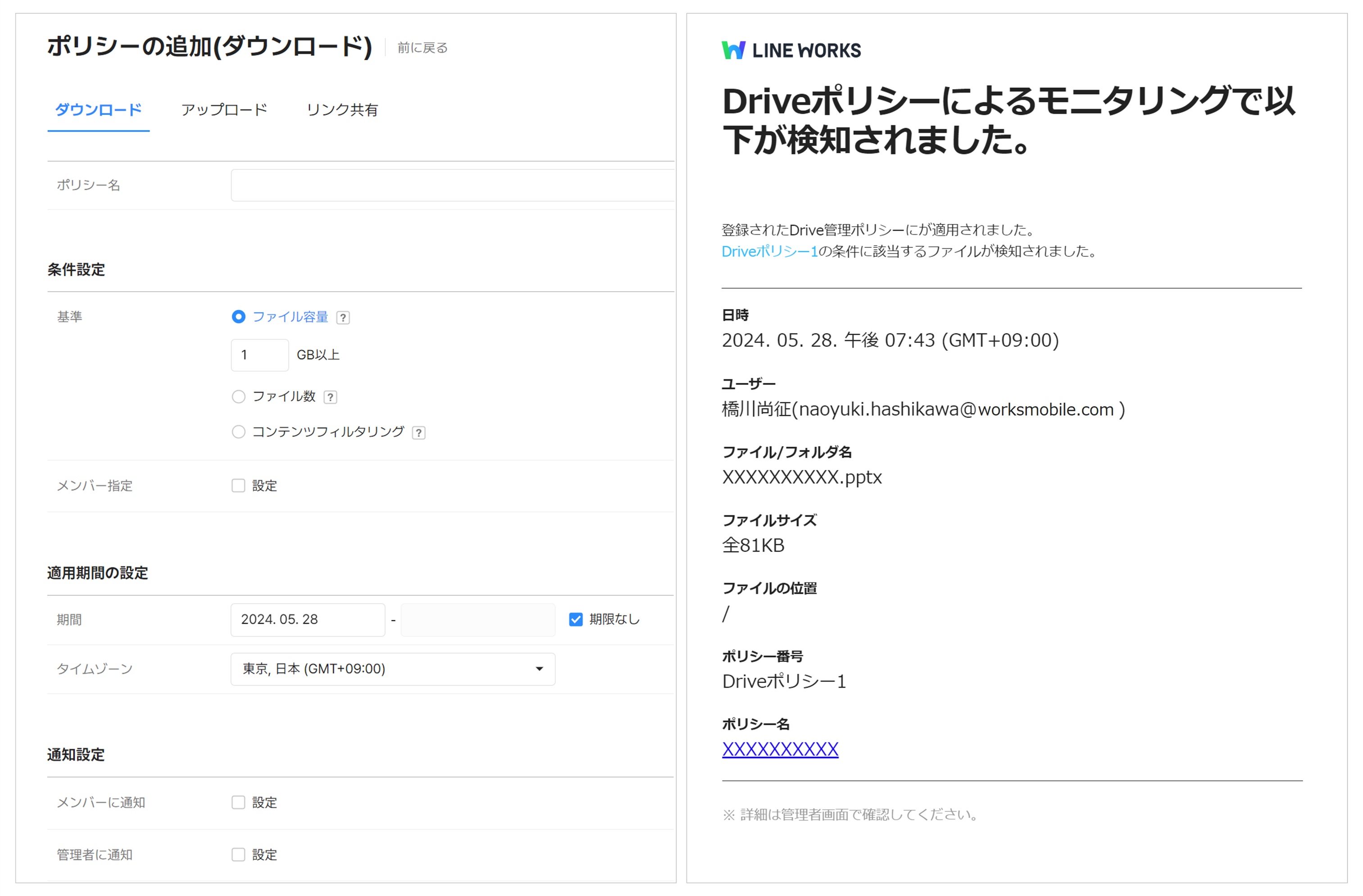Select the ファイル容量 radio button

(x=238, y=317)
